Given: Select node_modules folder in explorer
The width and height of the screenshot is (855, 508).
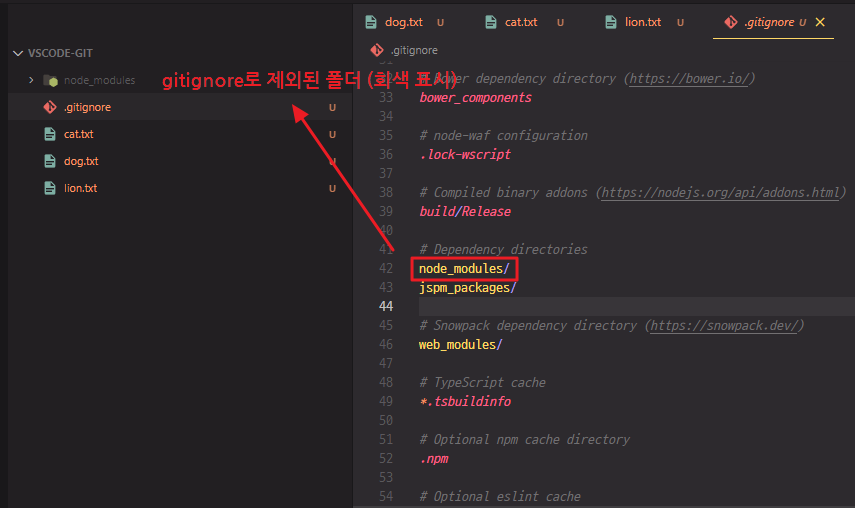Looking at the screenshot, I should tap(99, 80).
